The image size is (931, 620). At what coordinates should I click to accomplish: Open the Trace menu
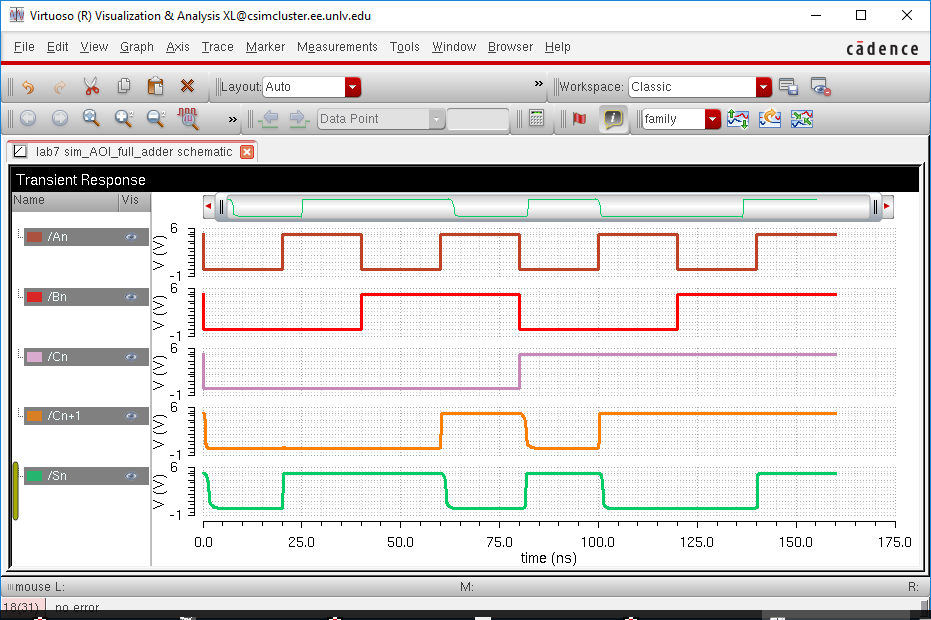217,47
